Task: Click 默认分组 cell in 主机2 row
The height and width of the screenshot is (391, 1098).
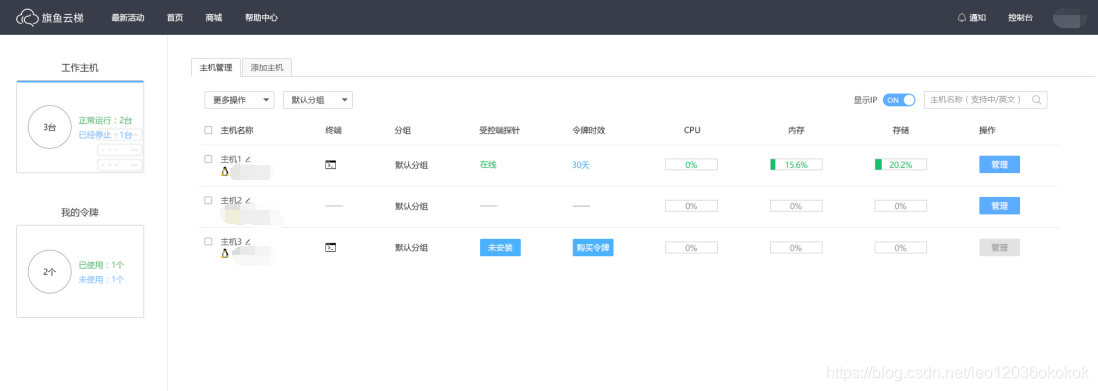Action: 412,207
